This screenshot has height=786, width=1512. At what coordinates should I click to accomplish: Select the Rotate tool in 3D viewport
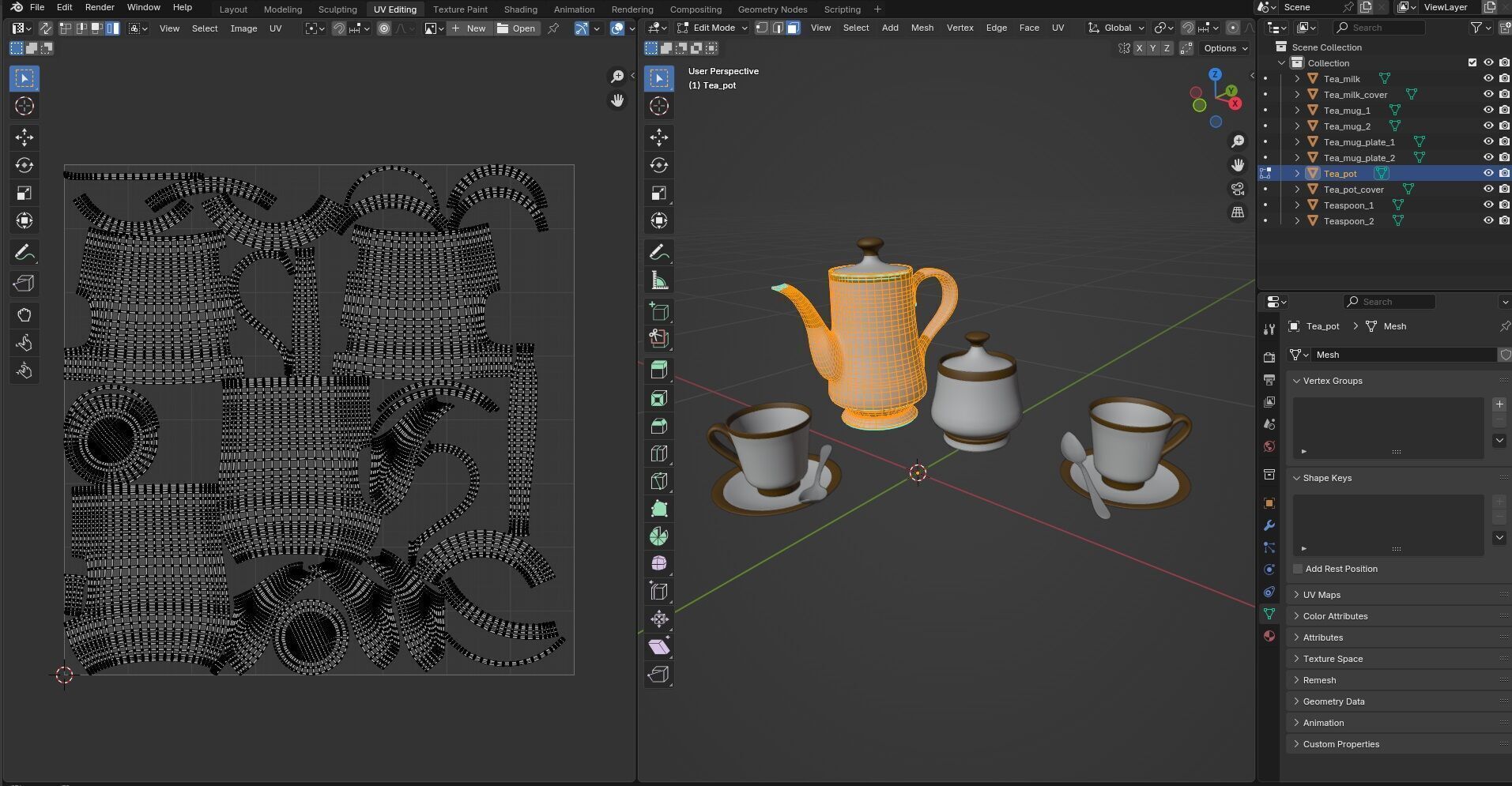point(658,165)
